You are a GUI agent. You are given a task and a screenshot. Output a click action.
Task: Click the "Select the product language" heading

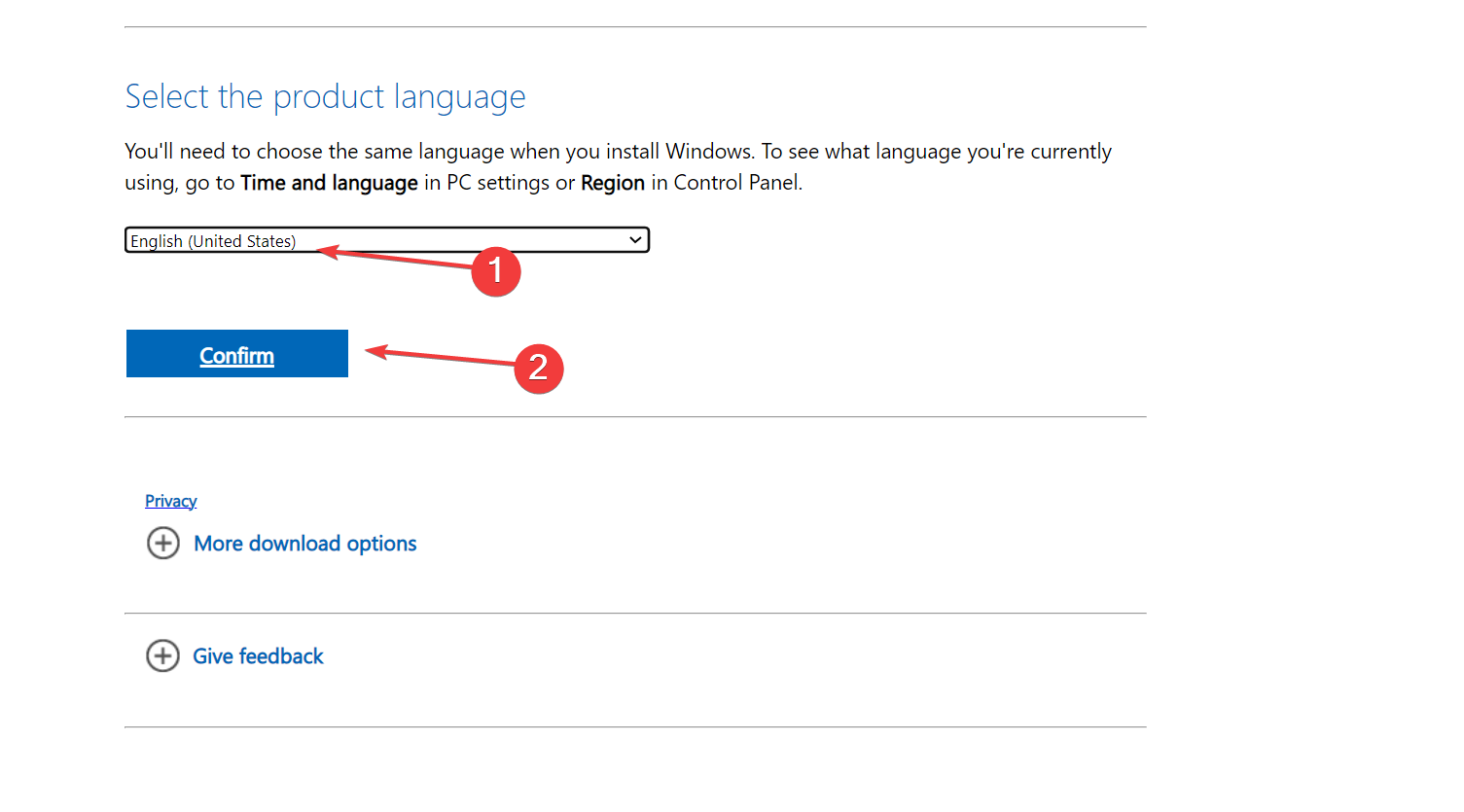325,97
